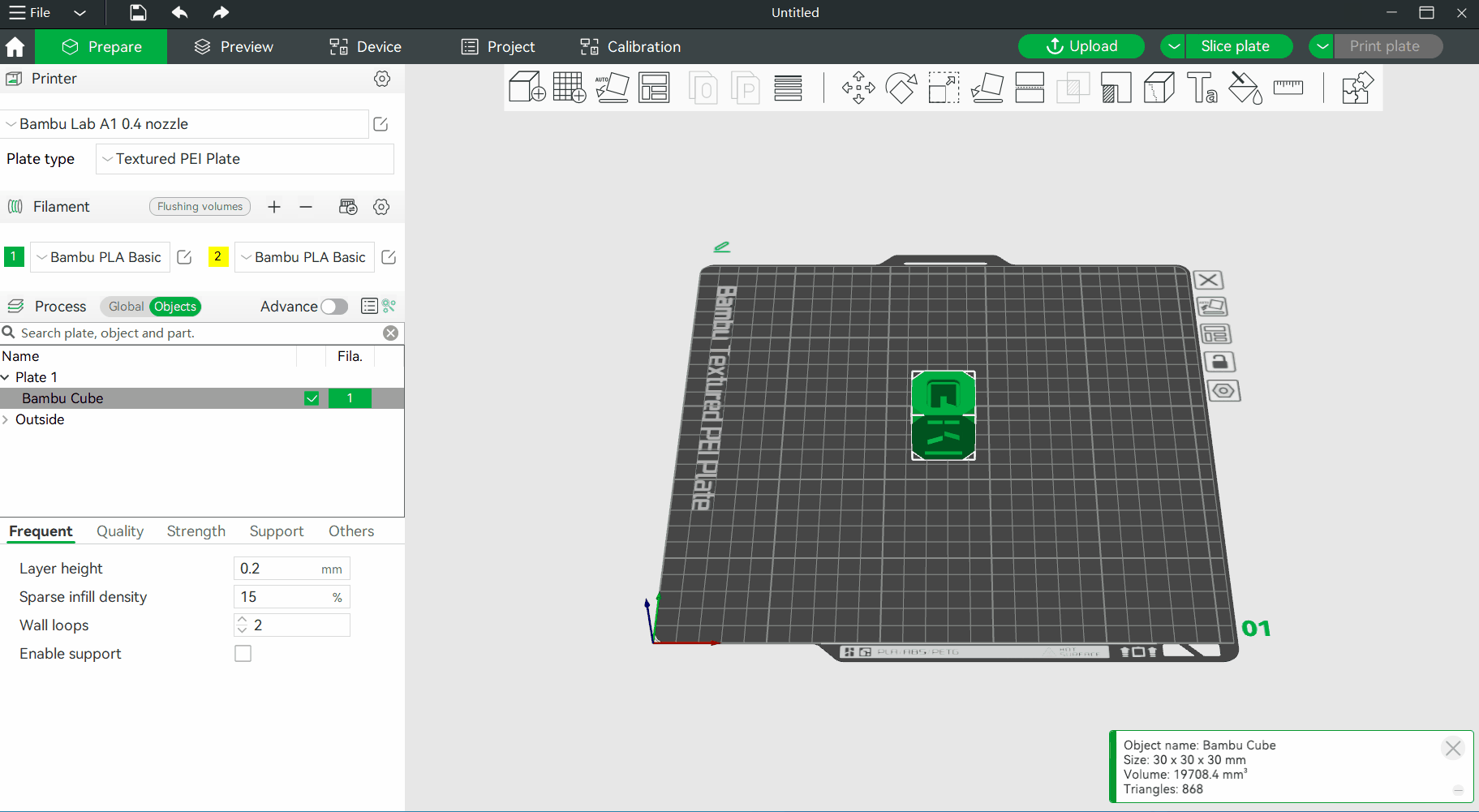Remove the plate with its X icon

point(1209,280)
